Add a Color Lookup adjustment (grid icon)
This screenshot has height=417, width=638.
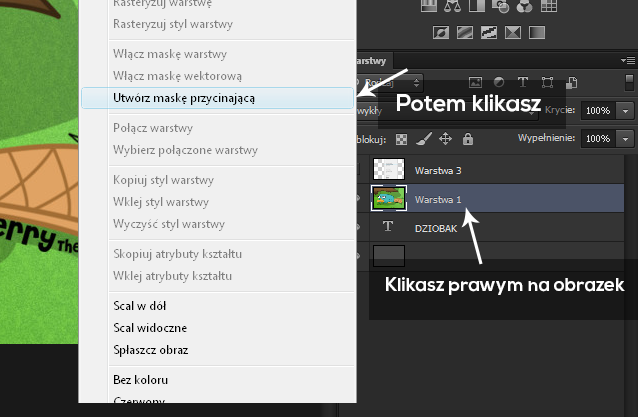[548, 6]
